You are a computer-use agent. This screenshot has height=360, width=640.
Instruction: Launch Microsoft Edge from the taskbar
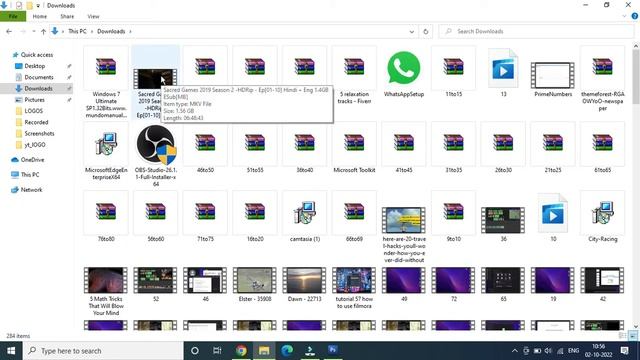pyautogui.click(x=287, y=351)
